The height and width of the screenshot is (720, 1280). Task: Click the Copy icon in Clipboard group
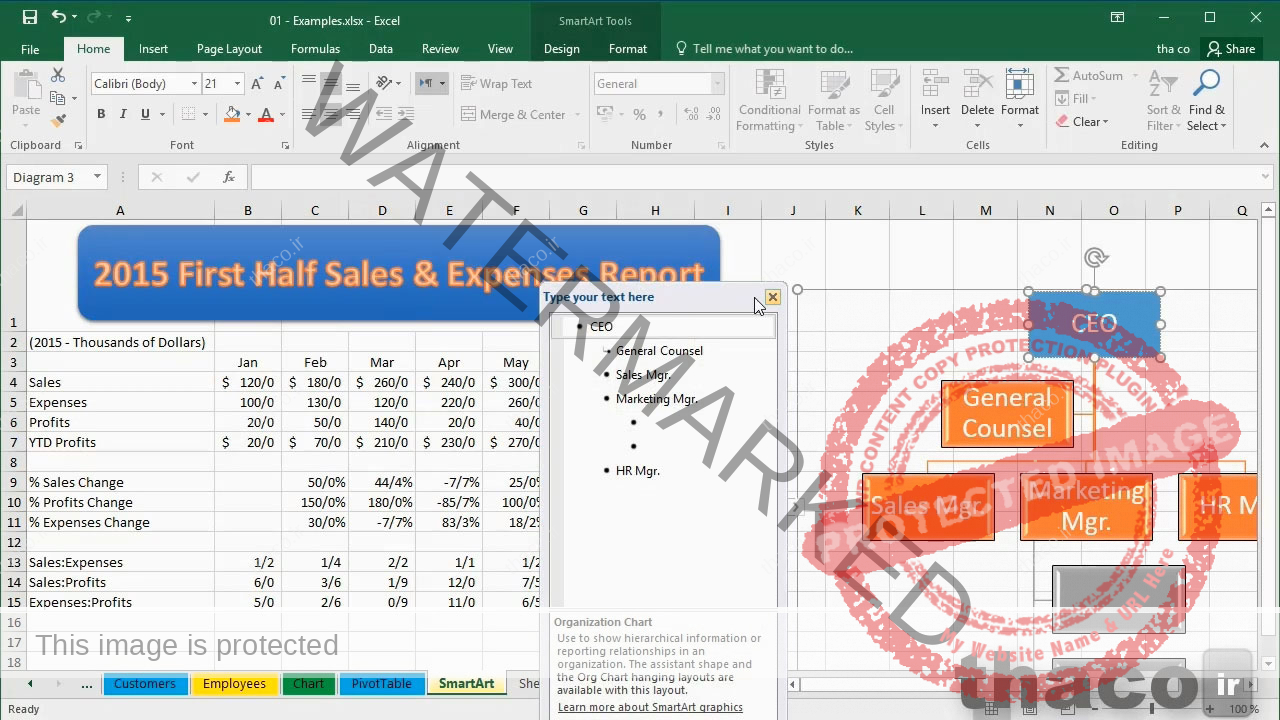click(x=58, y=98)
